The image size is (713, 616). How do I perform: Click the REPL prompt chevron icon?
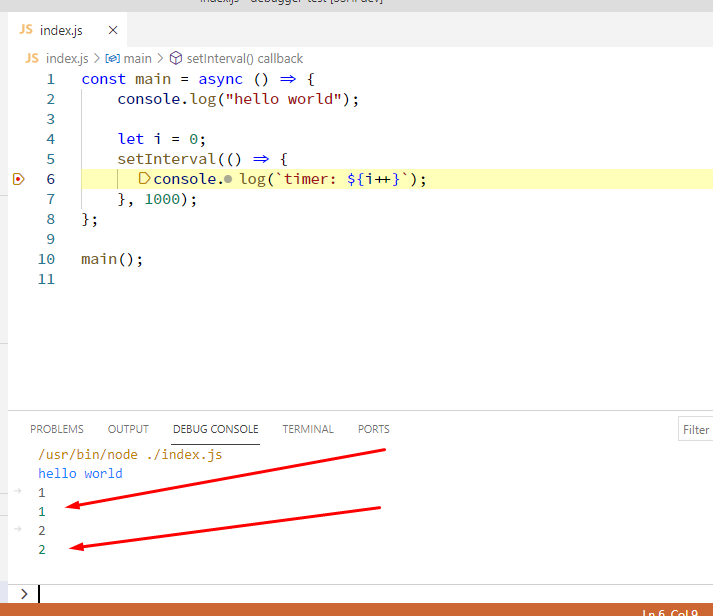[24, 594]
